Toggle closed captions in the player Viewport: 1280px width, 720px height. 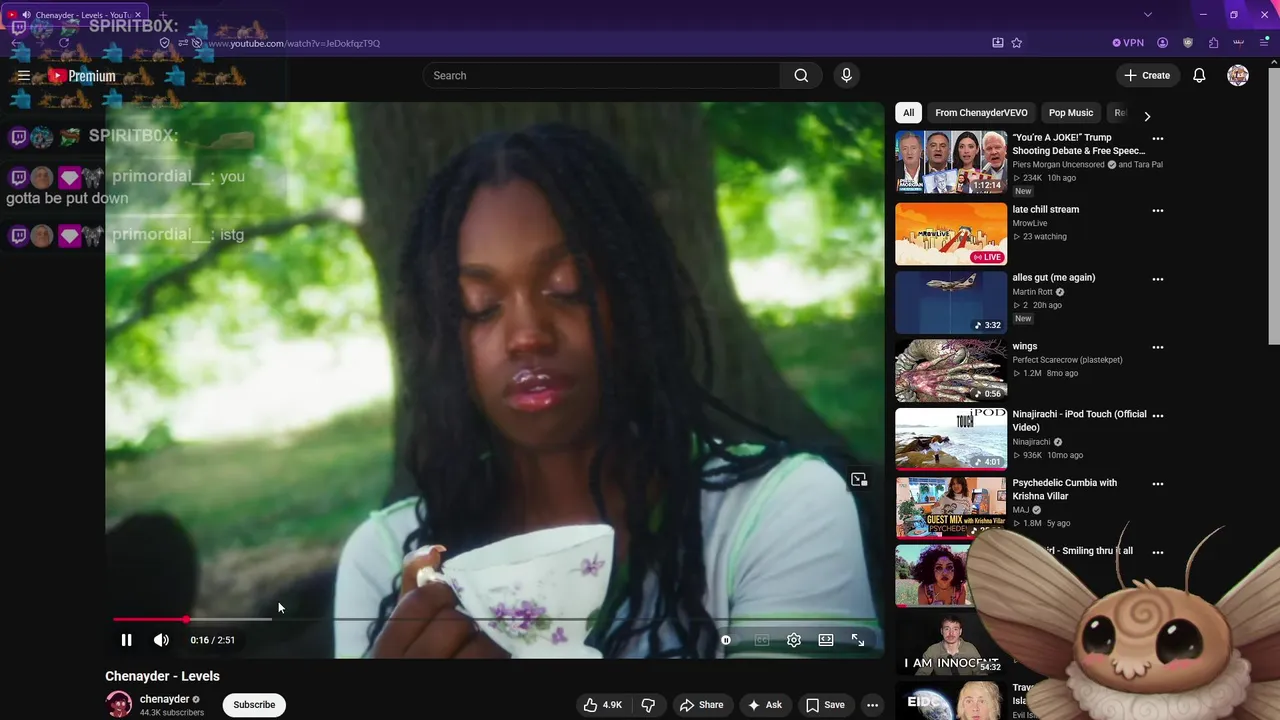[x=762, y=640]
